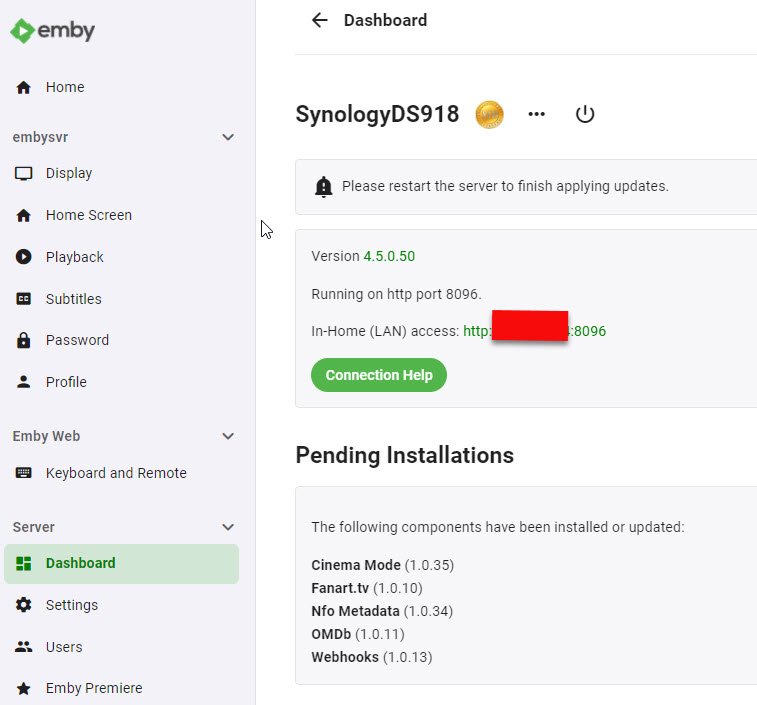Image resolution: width=757 pixels, height=705 pixels.
Task: Click the Connection Help button
Action: [379, 375]
